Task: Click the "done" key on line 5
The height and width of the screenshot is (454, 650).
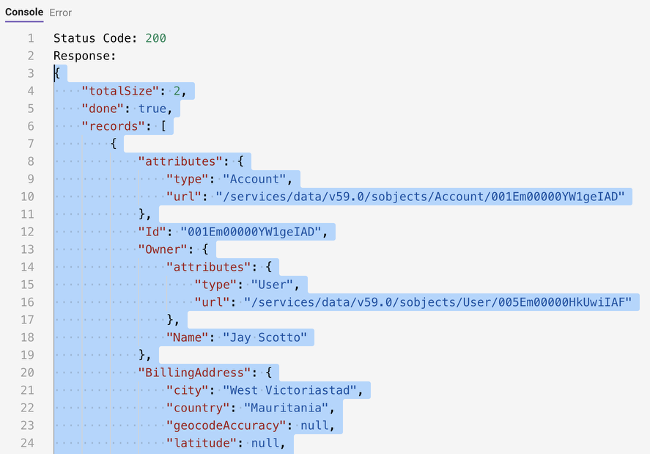Action: 103,109
